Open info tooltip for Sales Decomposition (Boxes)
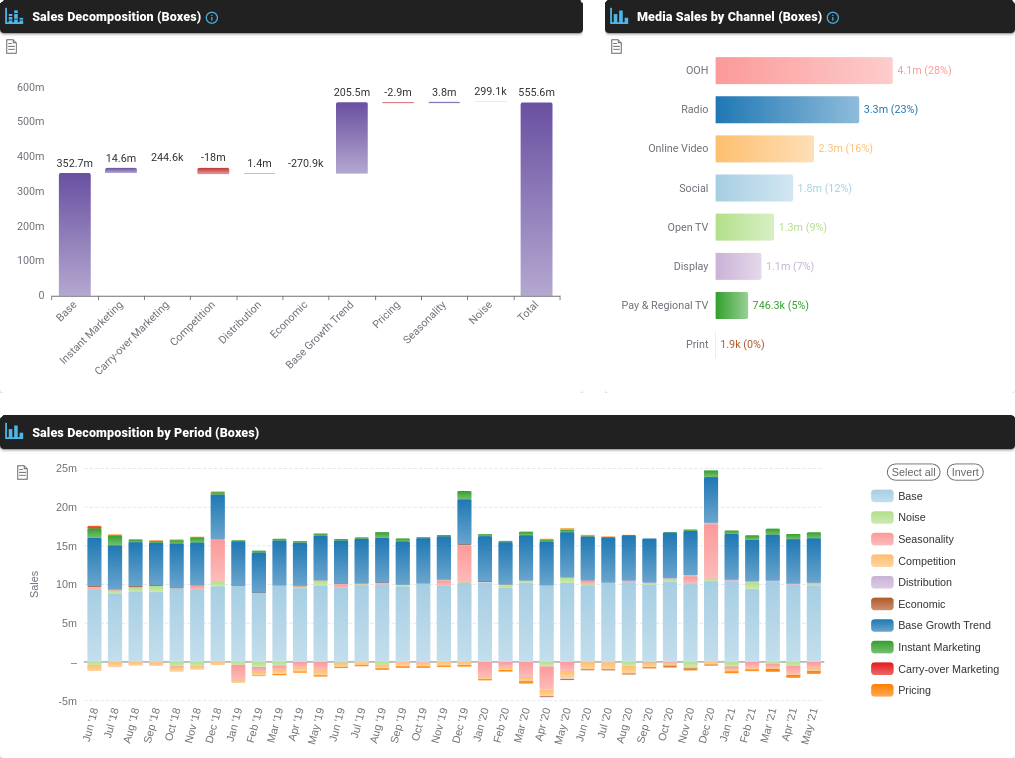The image size is (1015, 758). [212, 18]
